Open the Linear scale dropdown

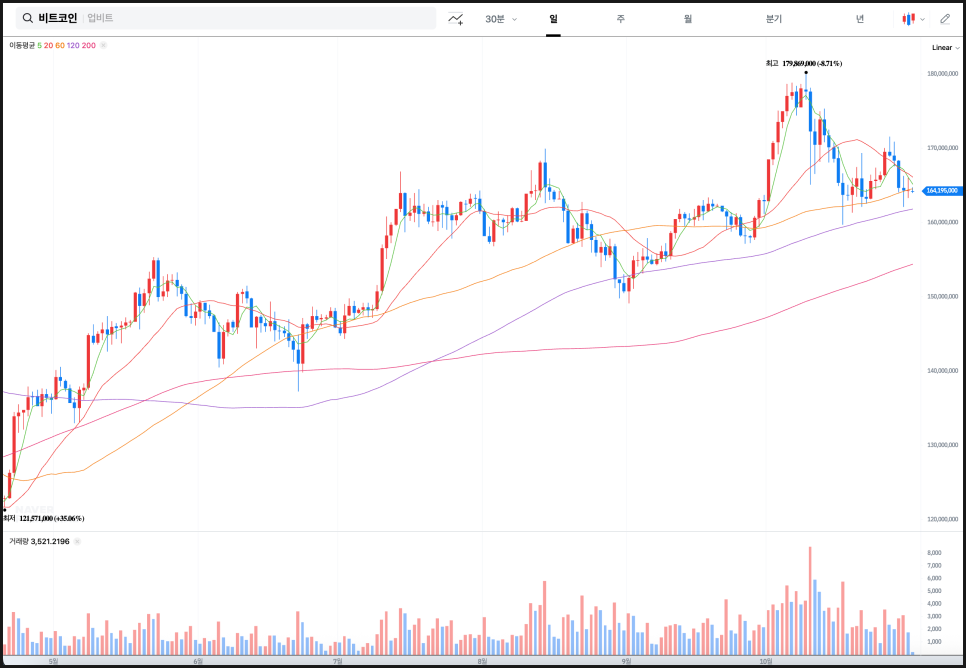(945, 47)
